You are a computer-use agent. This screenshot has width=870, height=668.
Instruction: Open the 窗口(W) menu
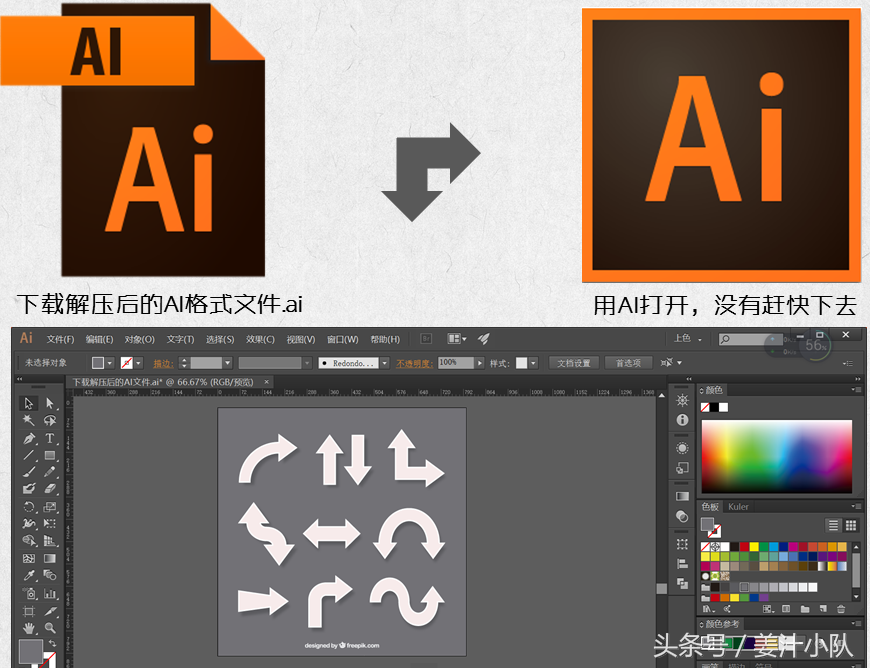[342, 339]
